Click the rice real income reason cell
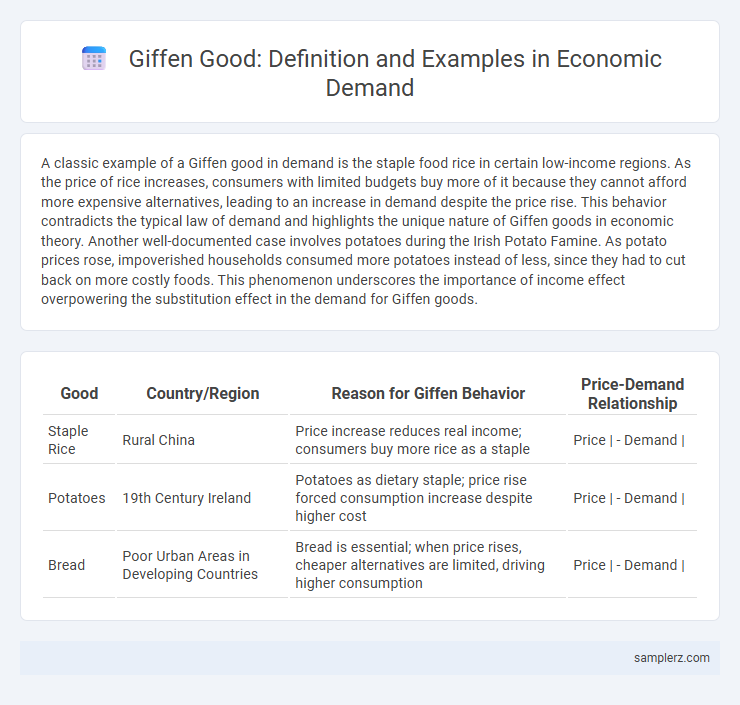This screenshot has height=705, width=740. pos(428,440)
